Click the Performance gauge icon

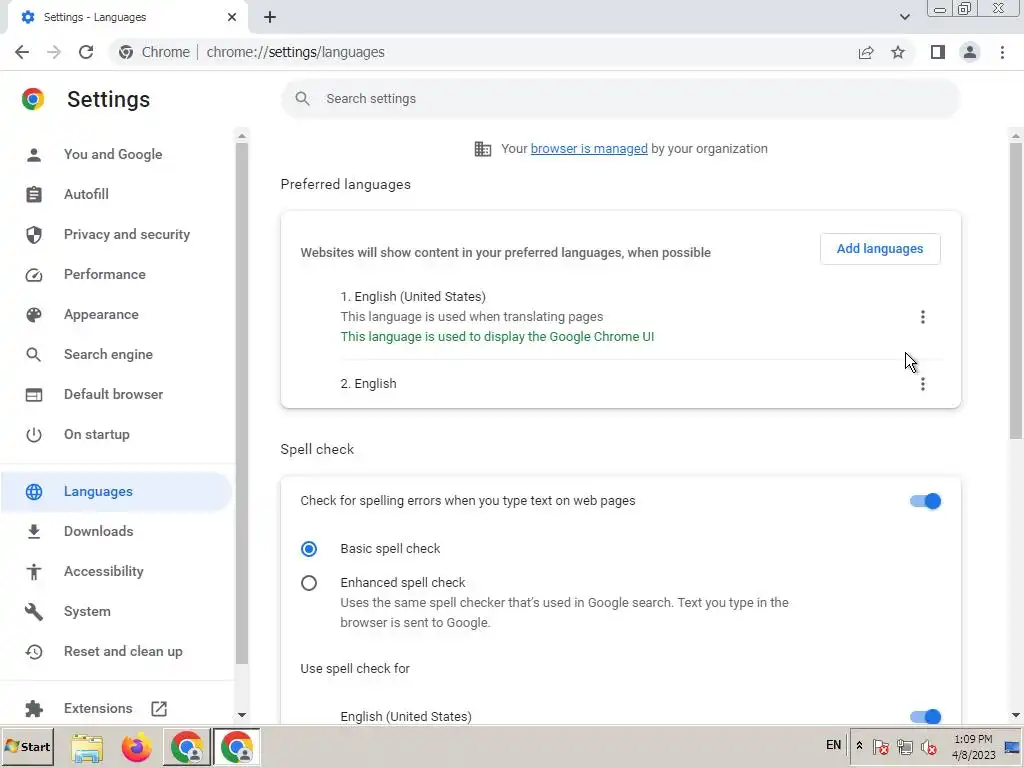(34, 275)
